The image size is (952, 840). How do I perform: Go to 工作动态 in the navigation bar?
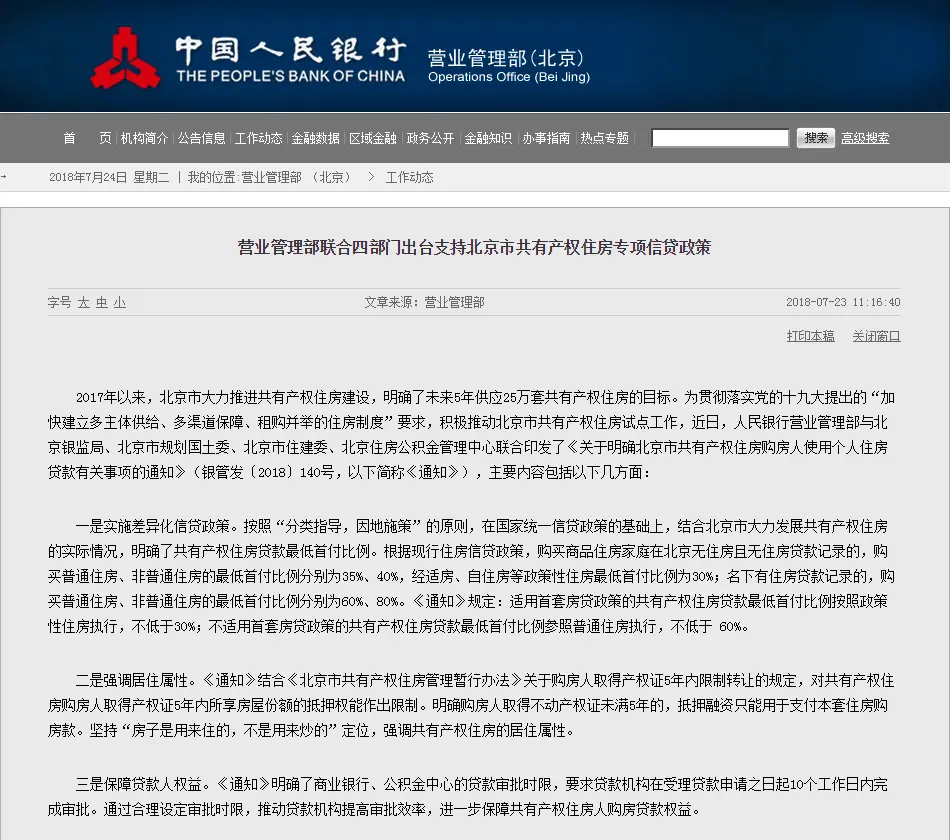coord(259,138)
